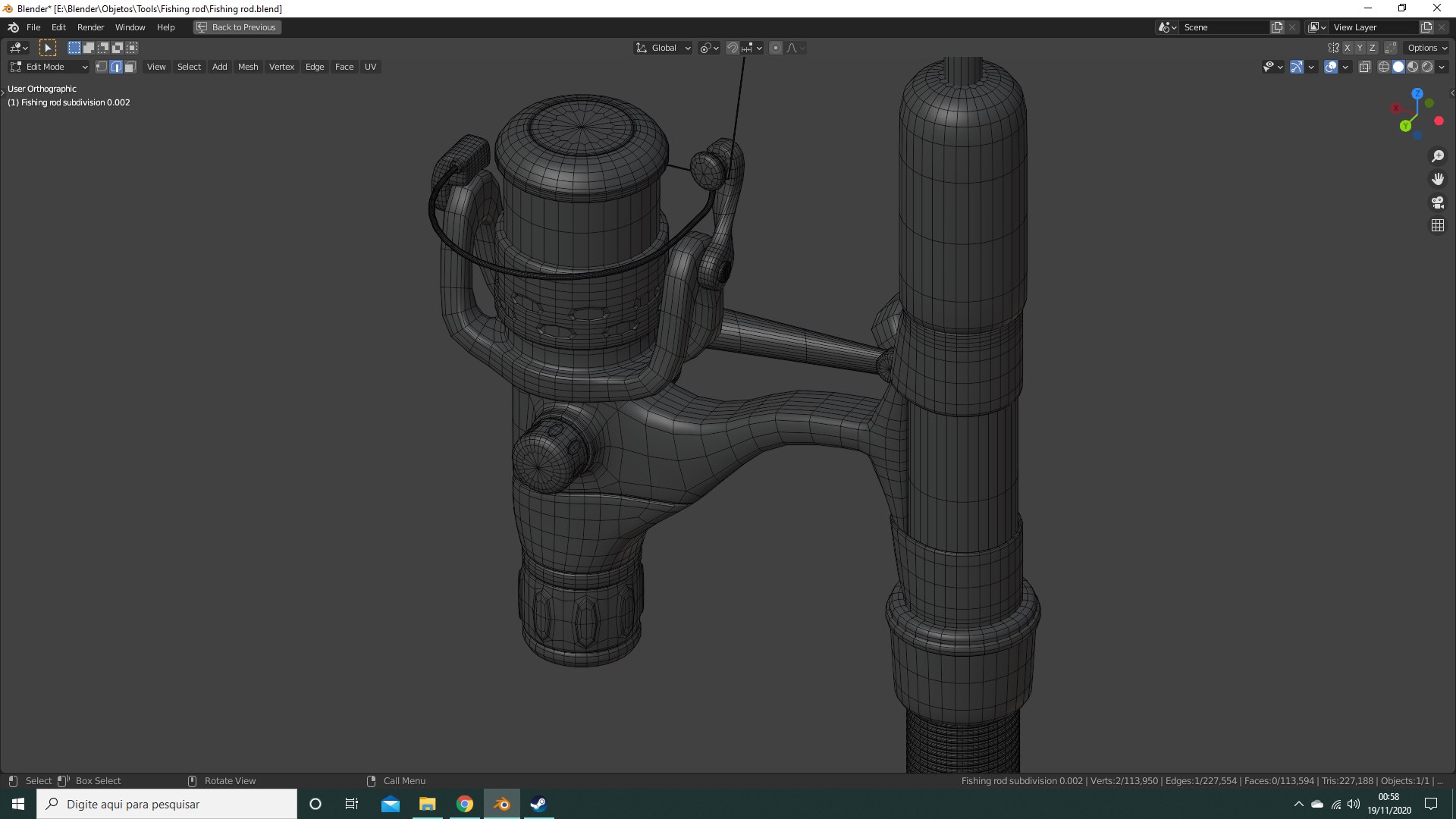
Task: Toggle proportional editing
Action: tap(776, 48)
